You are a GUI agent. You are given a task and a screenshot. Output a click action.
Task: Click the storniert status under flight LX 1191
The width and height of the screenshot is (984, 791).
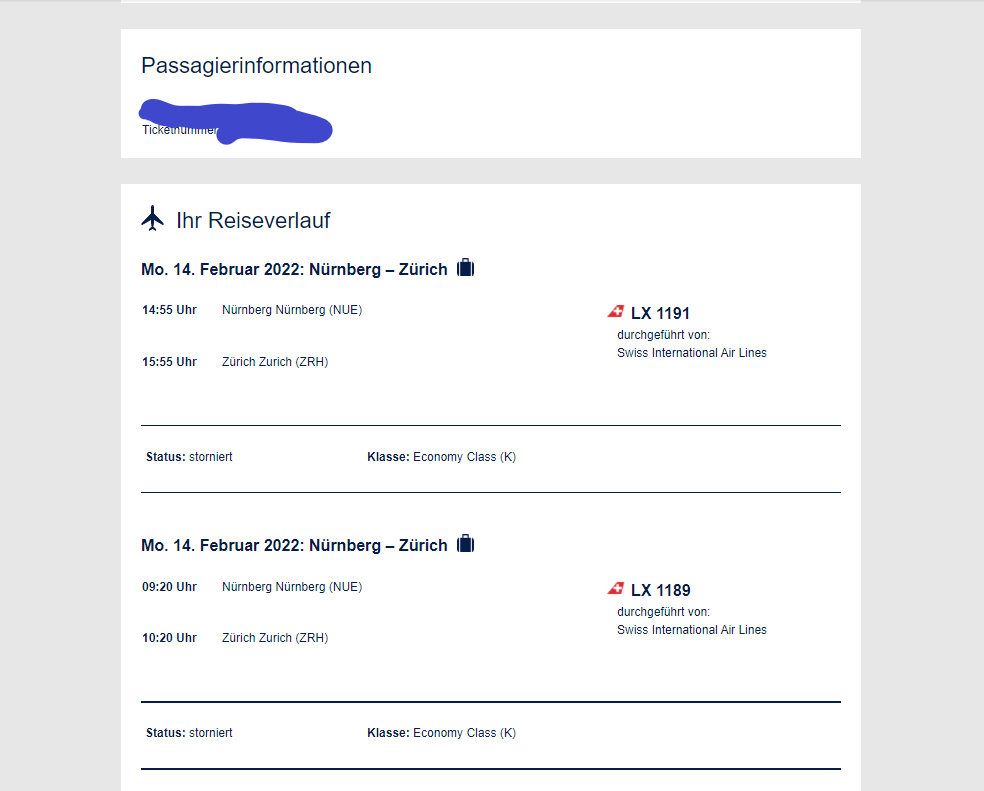point(211,457)
